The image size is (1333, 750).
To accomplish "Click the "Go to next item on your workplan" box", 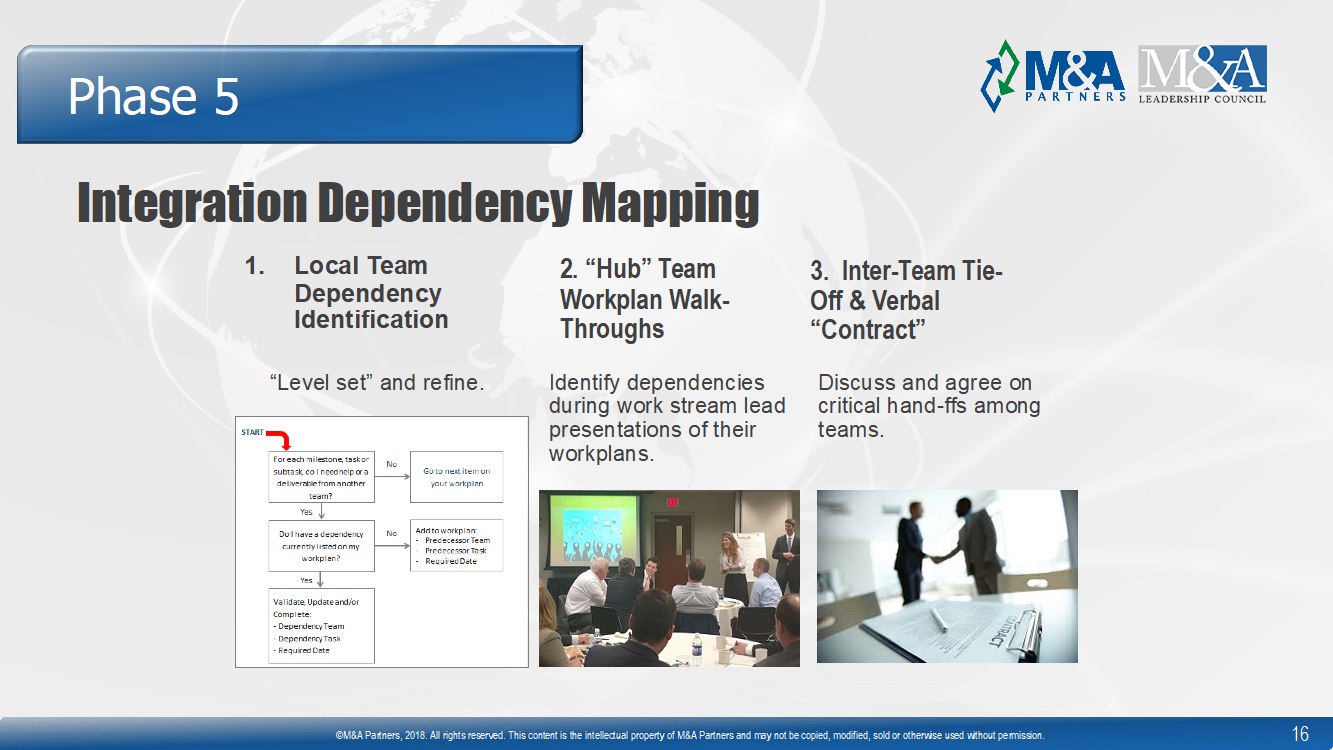I will [x=456, y=476].
